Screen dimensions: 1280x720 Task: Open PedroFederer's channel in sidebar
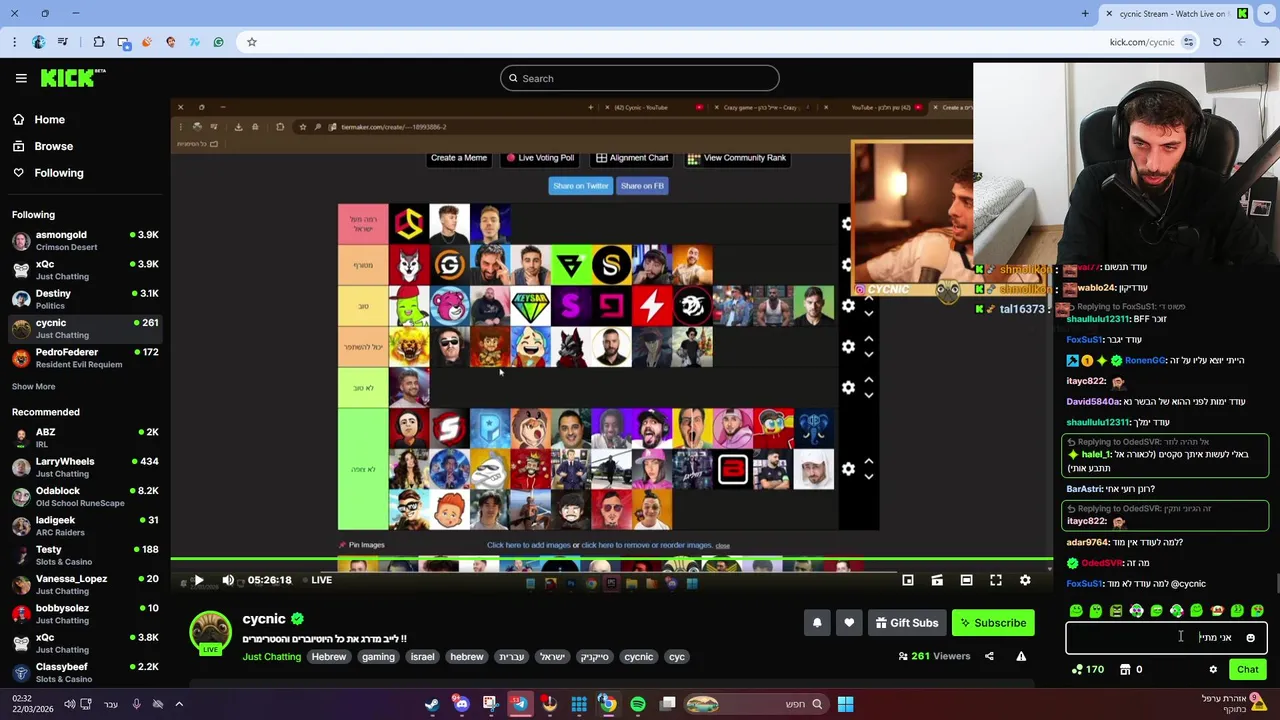85,358
